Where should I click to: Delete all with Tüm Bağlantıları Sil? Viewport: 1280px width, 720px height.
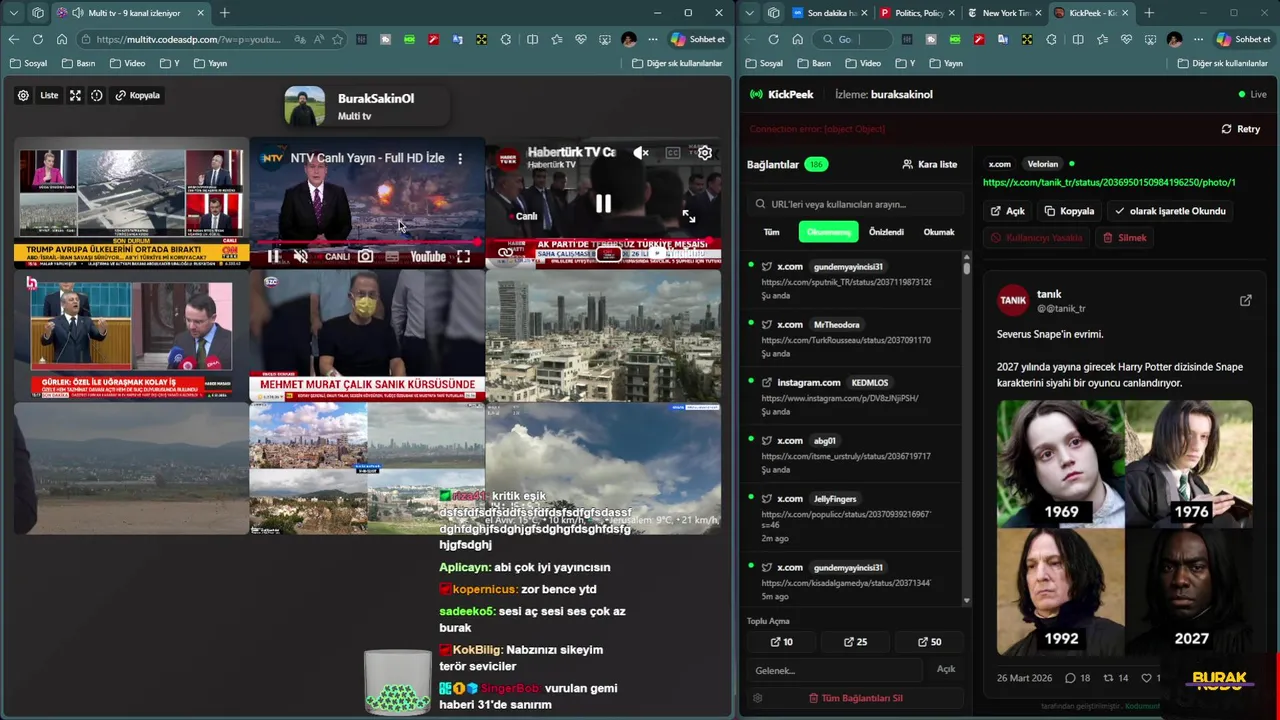[855, 698]
